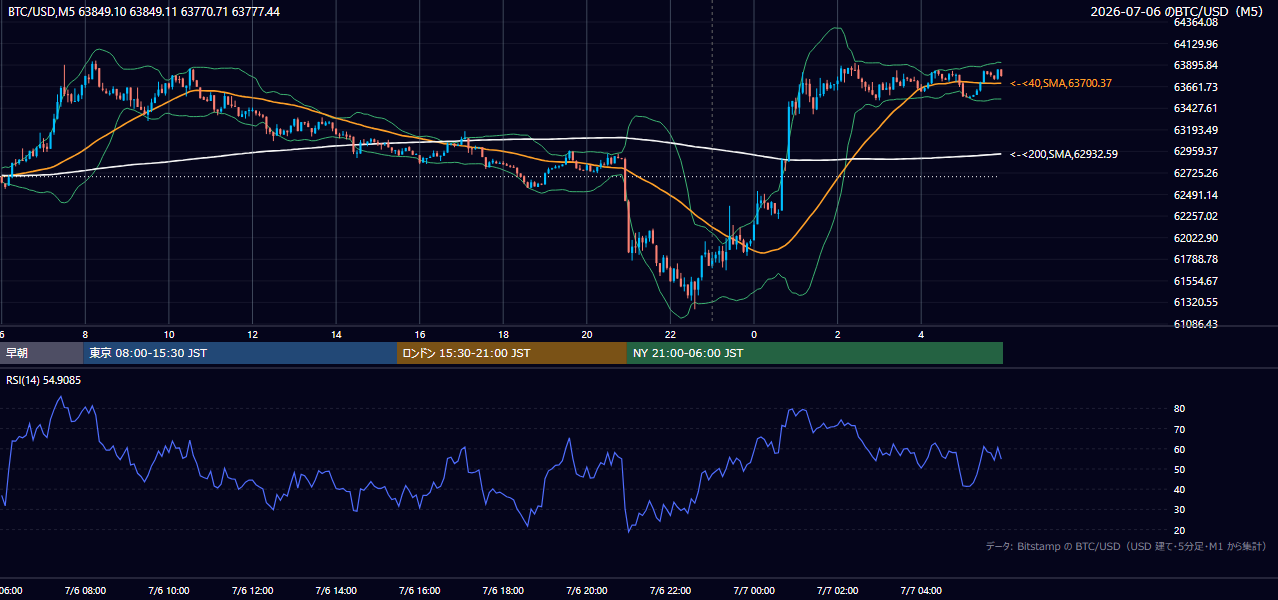1278x600 pixels.
Task: Click hour tick 10 under price chart
Action: [x=169, y=334]
